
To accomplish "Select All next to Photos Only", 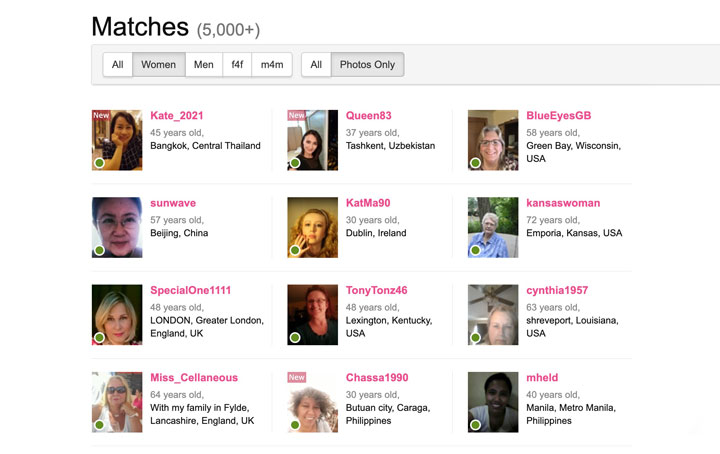I will tap(316, 65).
